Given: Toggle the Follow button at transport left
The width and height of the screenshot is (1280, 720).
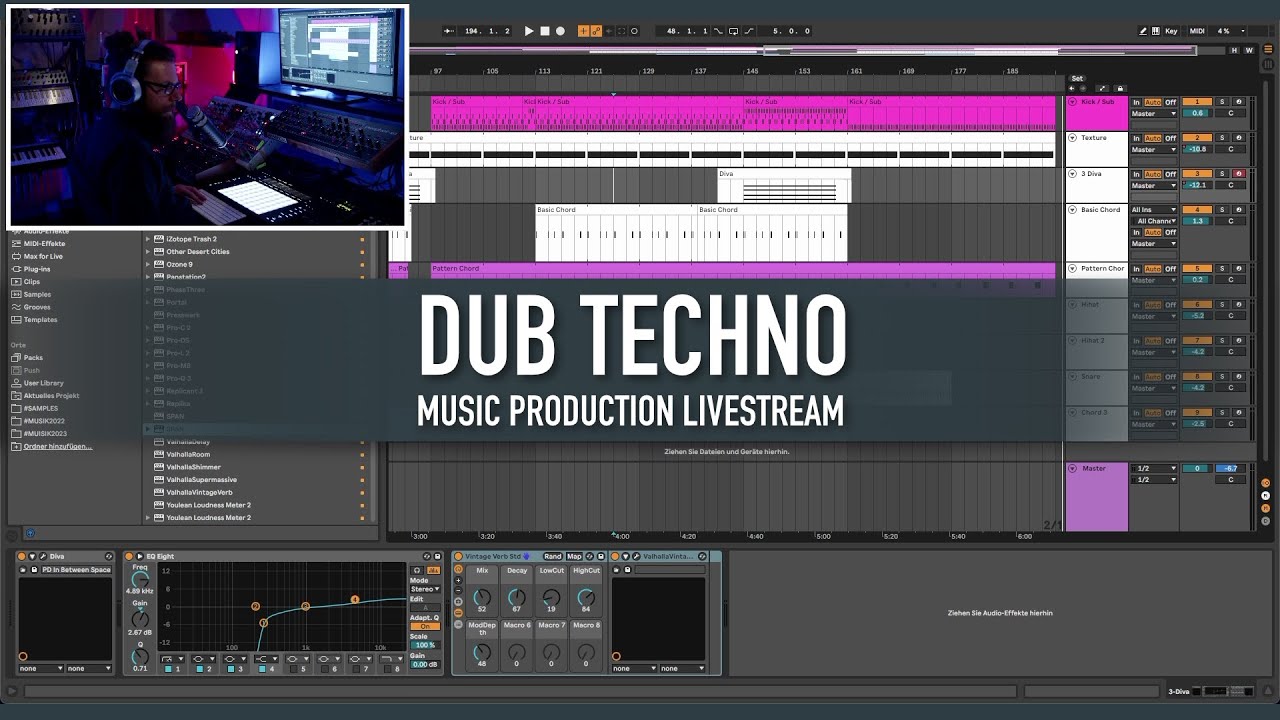Looking at the screenshot, I should (448, 31).
